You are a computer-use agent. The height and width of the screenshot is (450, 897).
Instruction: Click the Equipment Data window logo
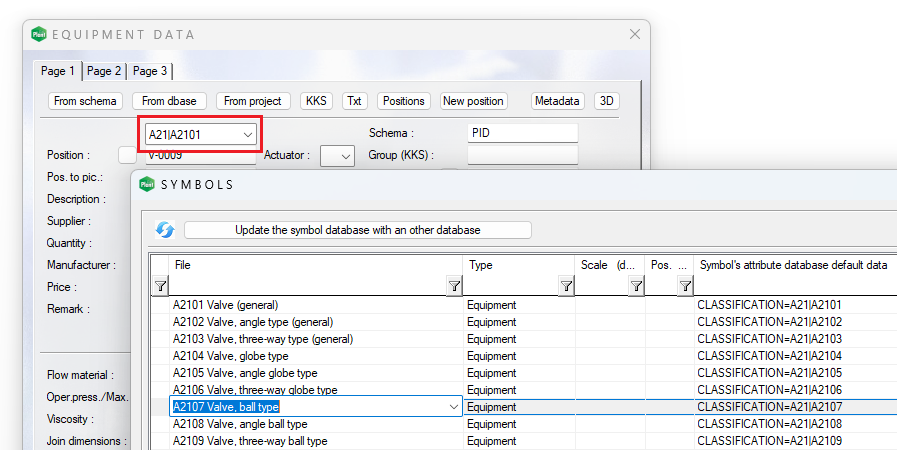[x=39, y=35]
